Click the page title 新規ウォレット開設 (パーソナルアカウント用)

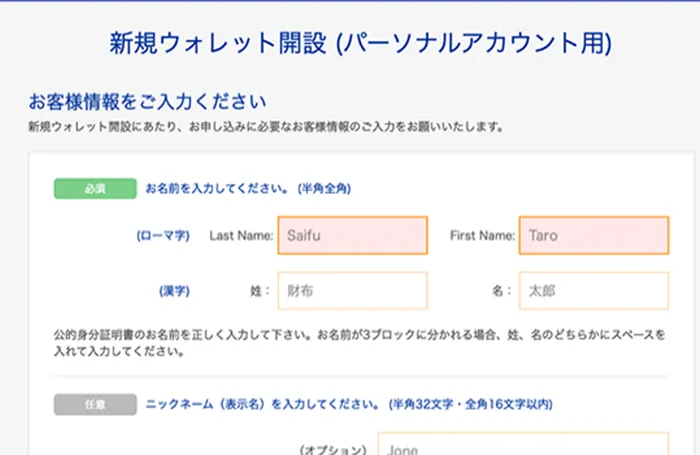coord(361,43)
